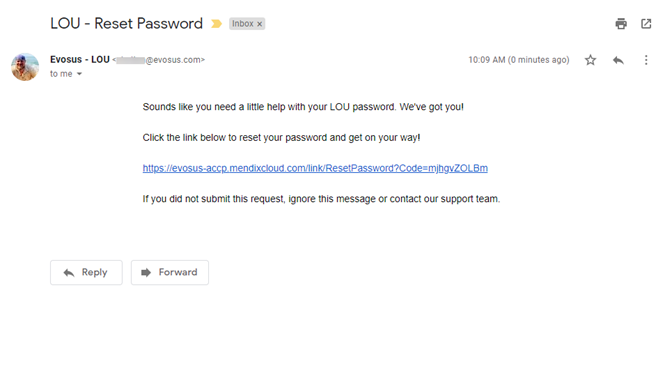This screenshot has height=366, width=672.
Task: Click the sender's @evosus.com email address
Action: click(159, 60)
